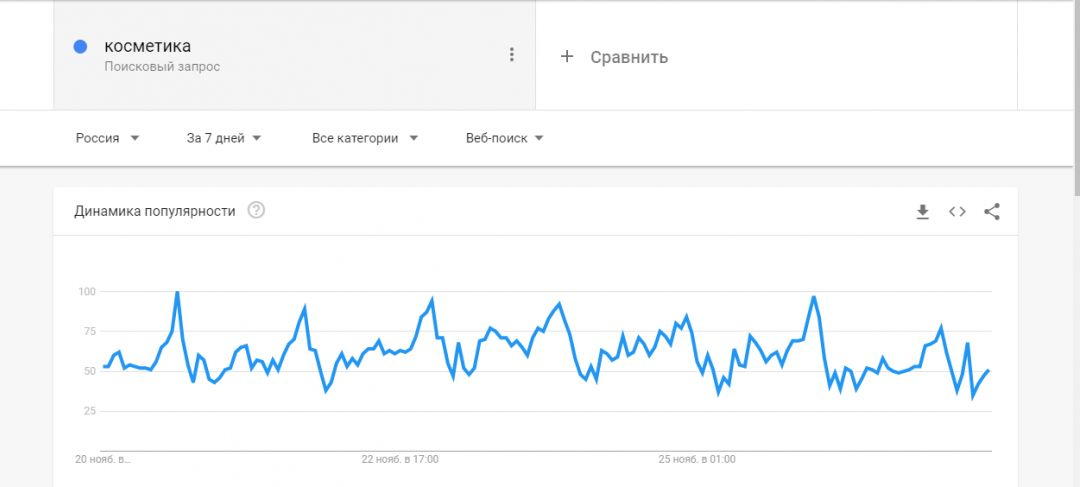1080x487 pixels.
Task: Click the Сравнить button
Action: coord(628,57)
